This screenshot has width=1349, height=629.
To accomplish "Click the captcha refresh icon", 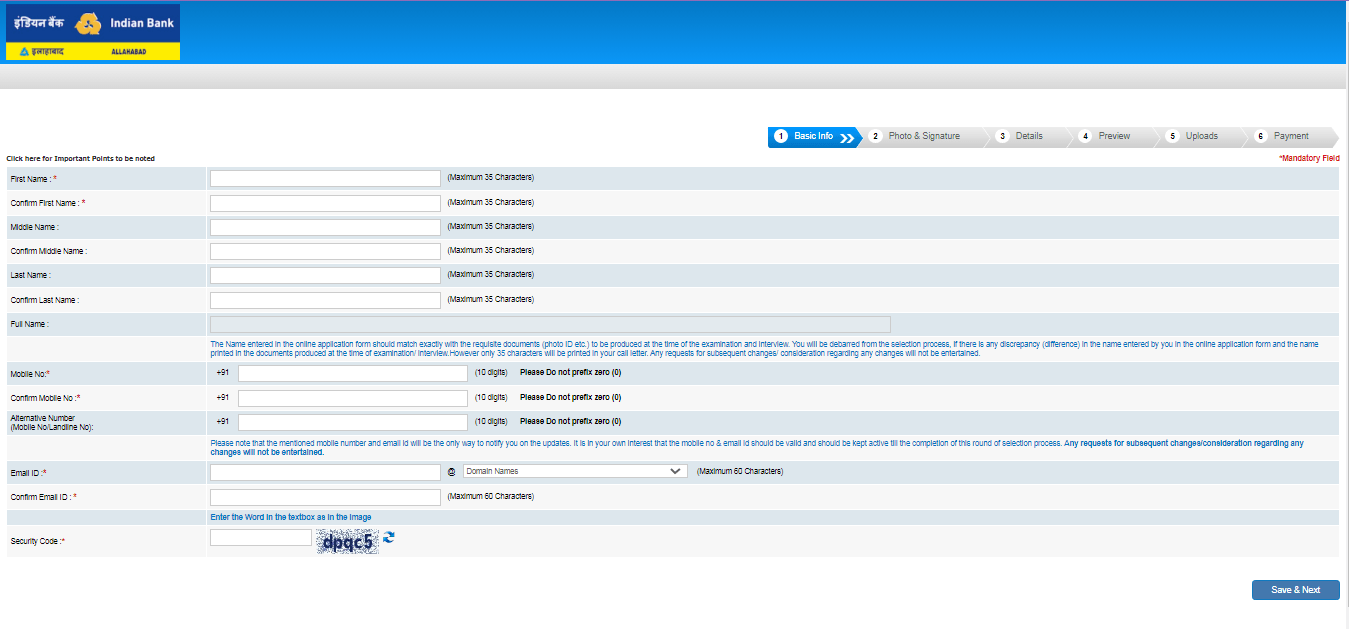I will coord(389,538).
